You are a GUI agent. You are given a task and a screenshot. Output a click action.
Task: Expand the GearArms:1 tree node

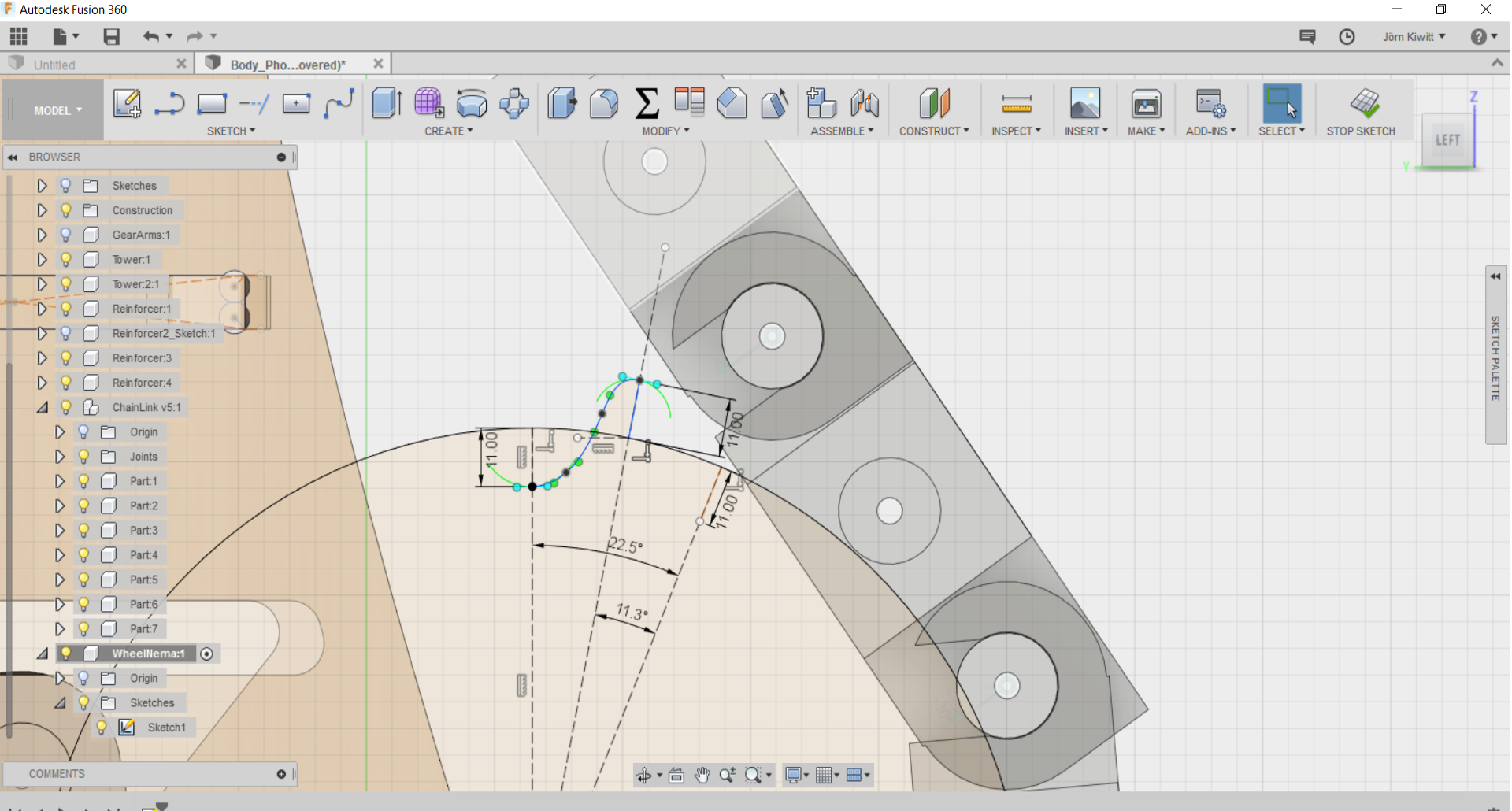pos(42,235)
